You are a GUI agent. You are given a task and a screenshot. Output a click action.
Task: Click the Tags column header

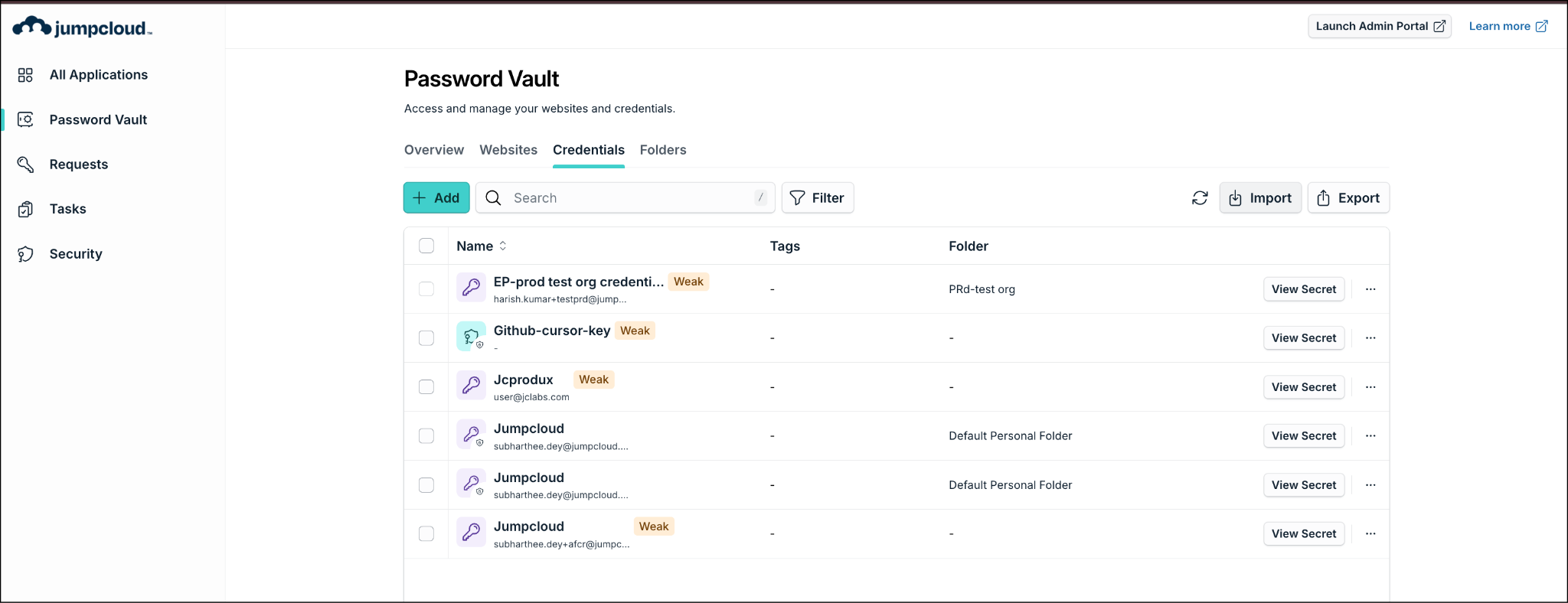tap(785, 246)
